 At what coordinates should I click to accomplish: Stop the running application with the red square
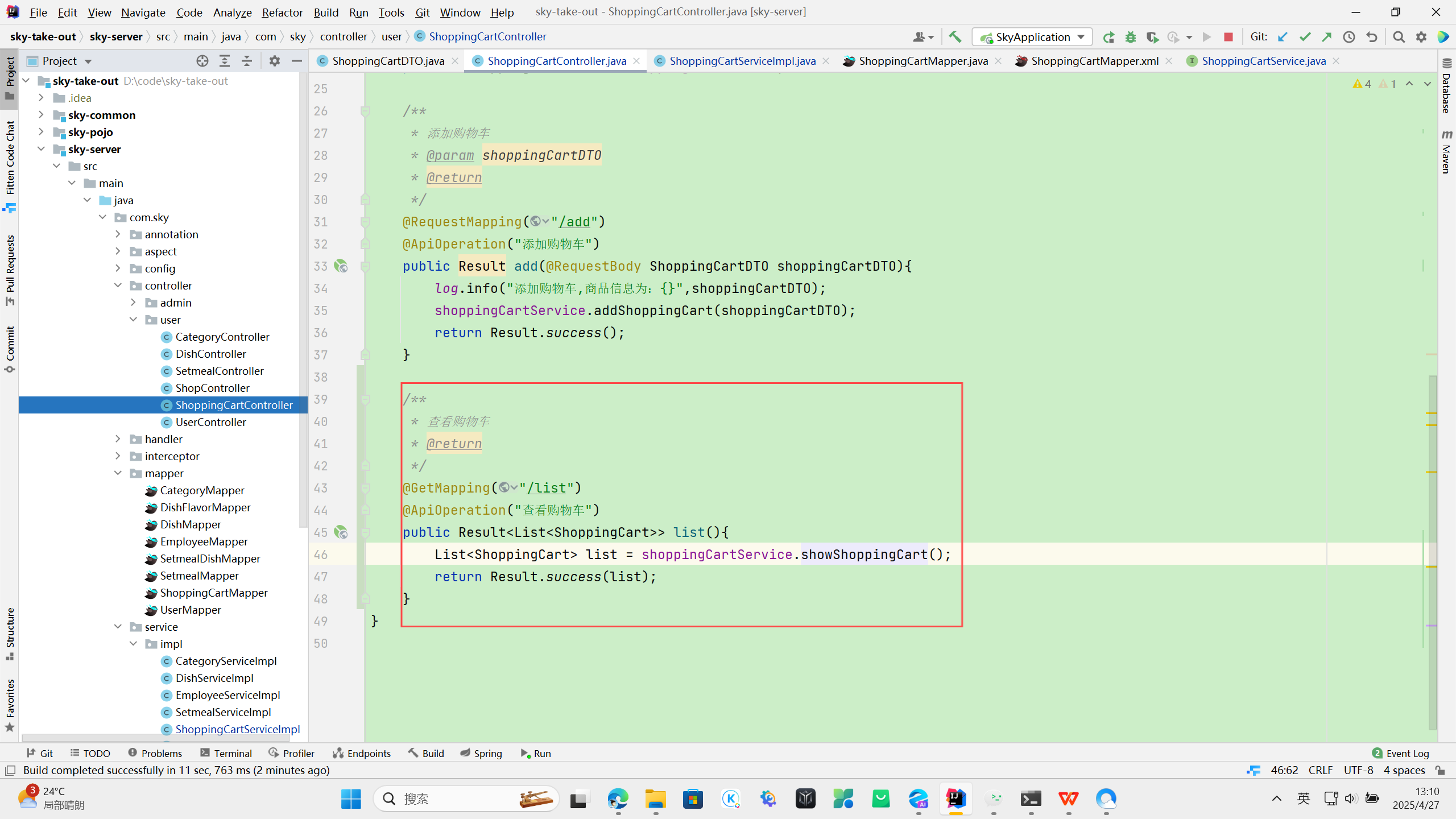(1228, 37)
